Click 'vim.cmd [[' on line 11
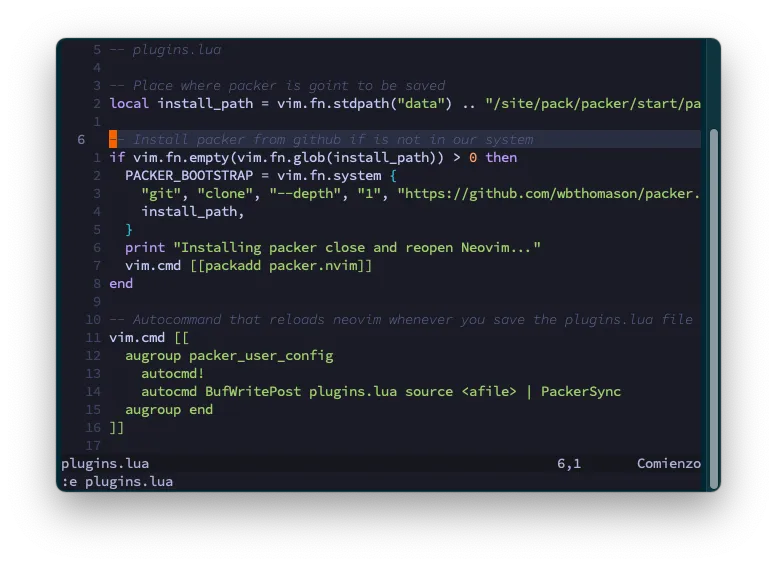 (149, 338)
